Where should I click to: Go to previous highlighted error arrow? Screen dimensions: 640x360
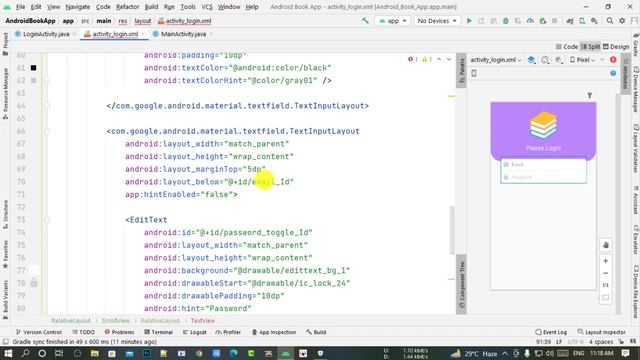pos(439,60)
